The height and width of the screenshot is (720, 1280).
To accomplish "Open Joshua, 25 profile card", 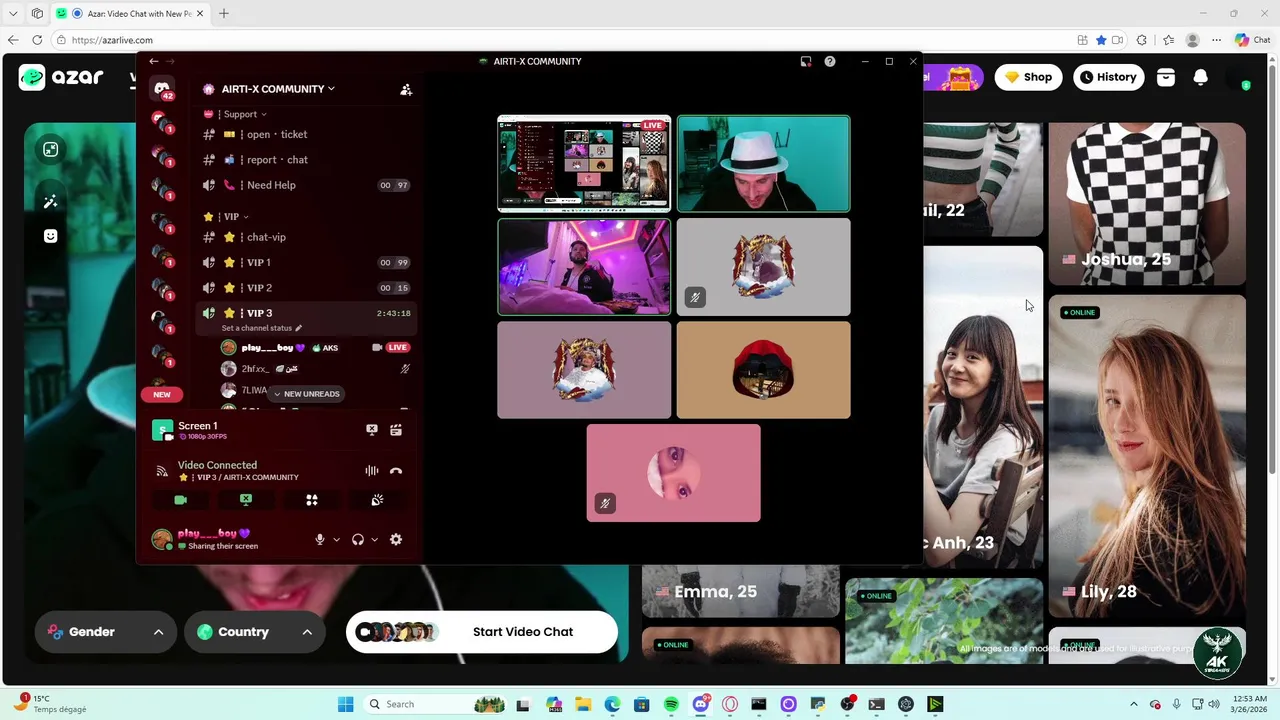I will click(x=1147, y=204).
